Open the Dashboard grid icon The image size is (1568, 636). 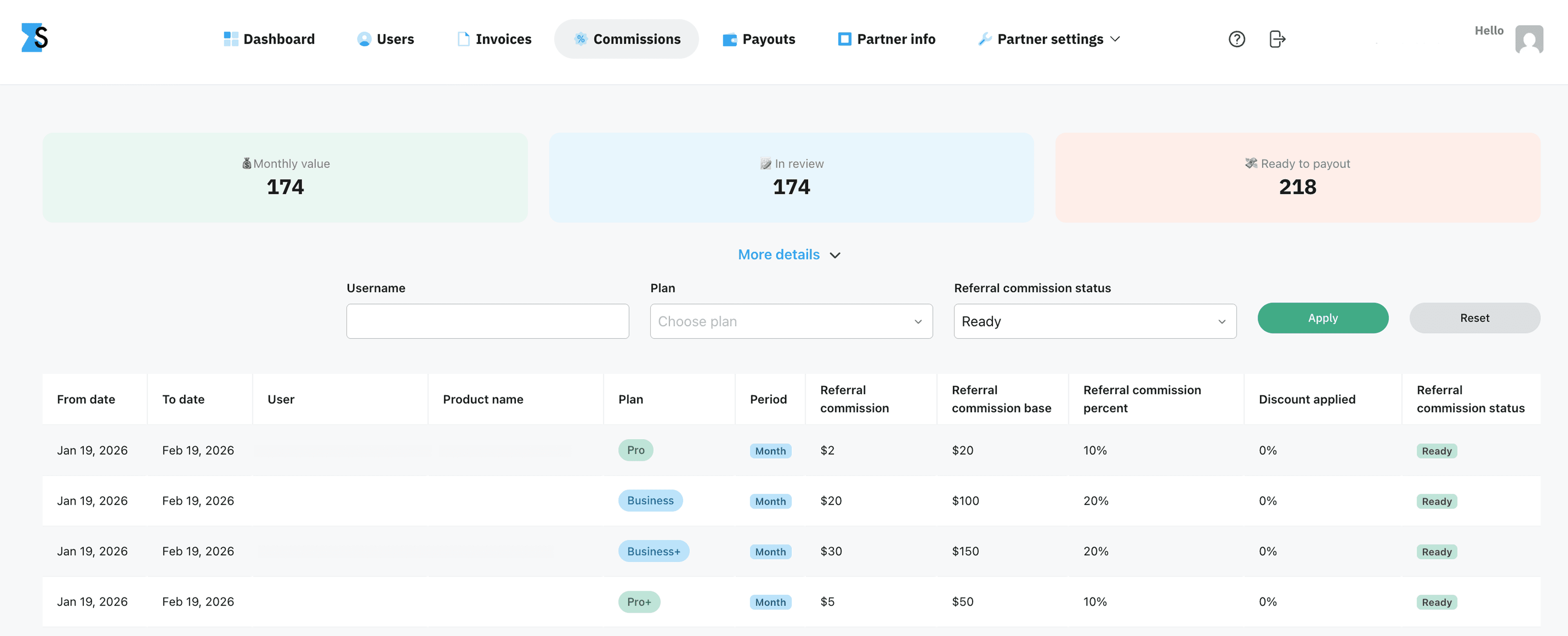pos(231,39)
